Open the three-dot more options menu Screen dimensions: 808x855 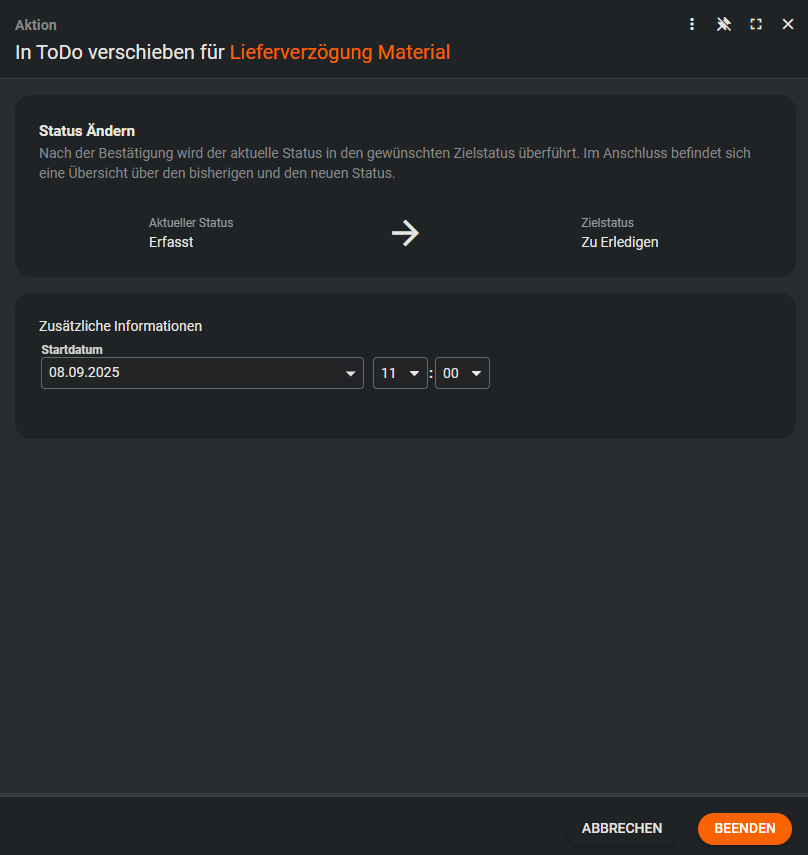pyautogui.click(x=692, y=24)
